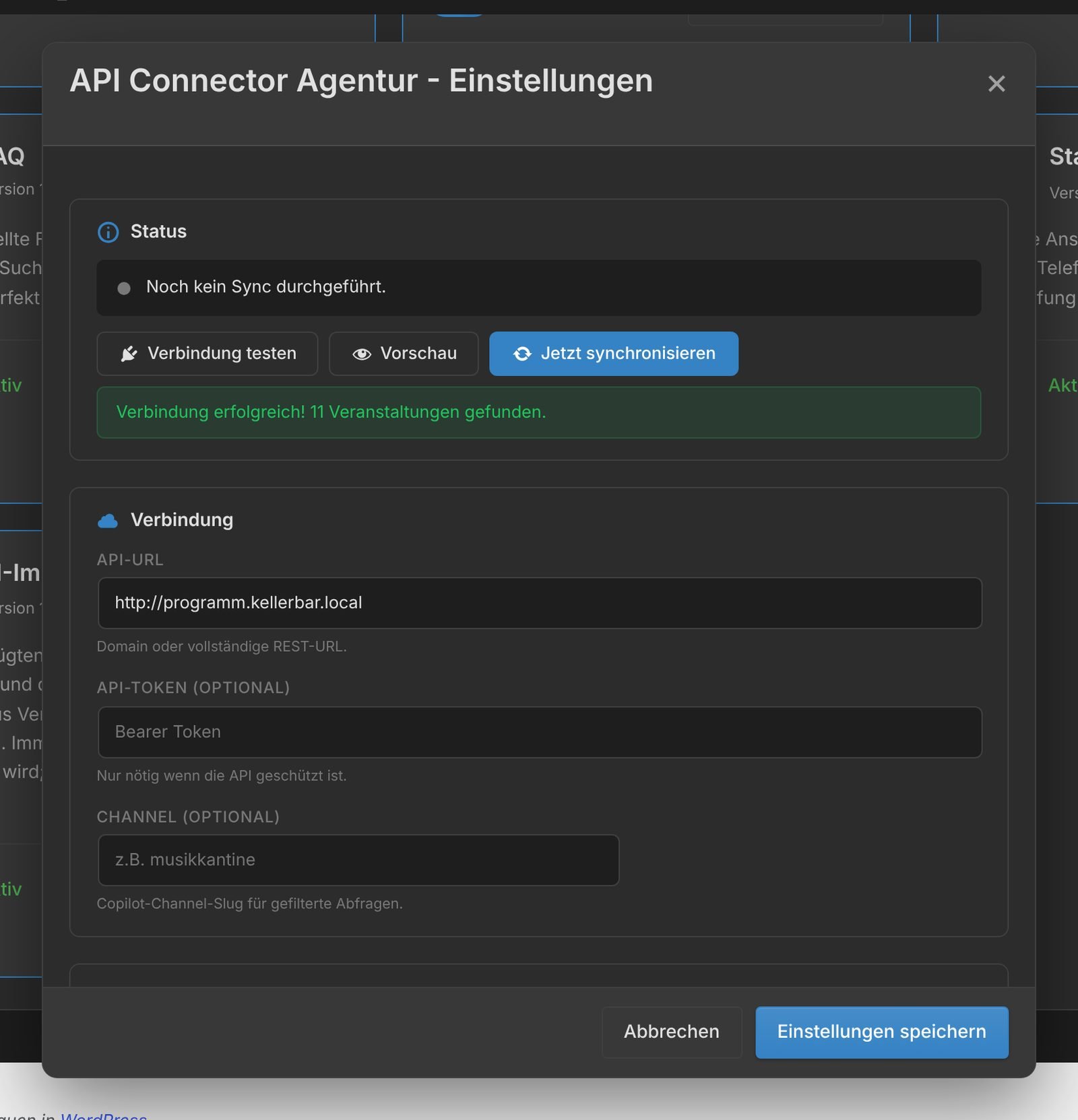This screenshot has width=1078, height=1120.
Task: Click the green Verbindung erfolgreich message
Action: coord(539,412)
